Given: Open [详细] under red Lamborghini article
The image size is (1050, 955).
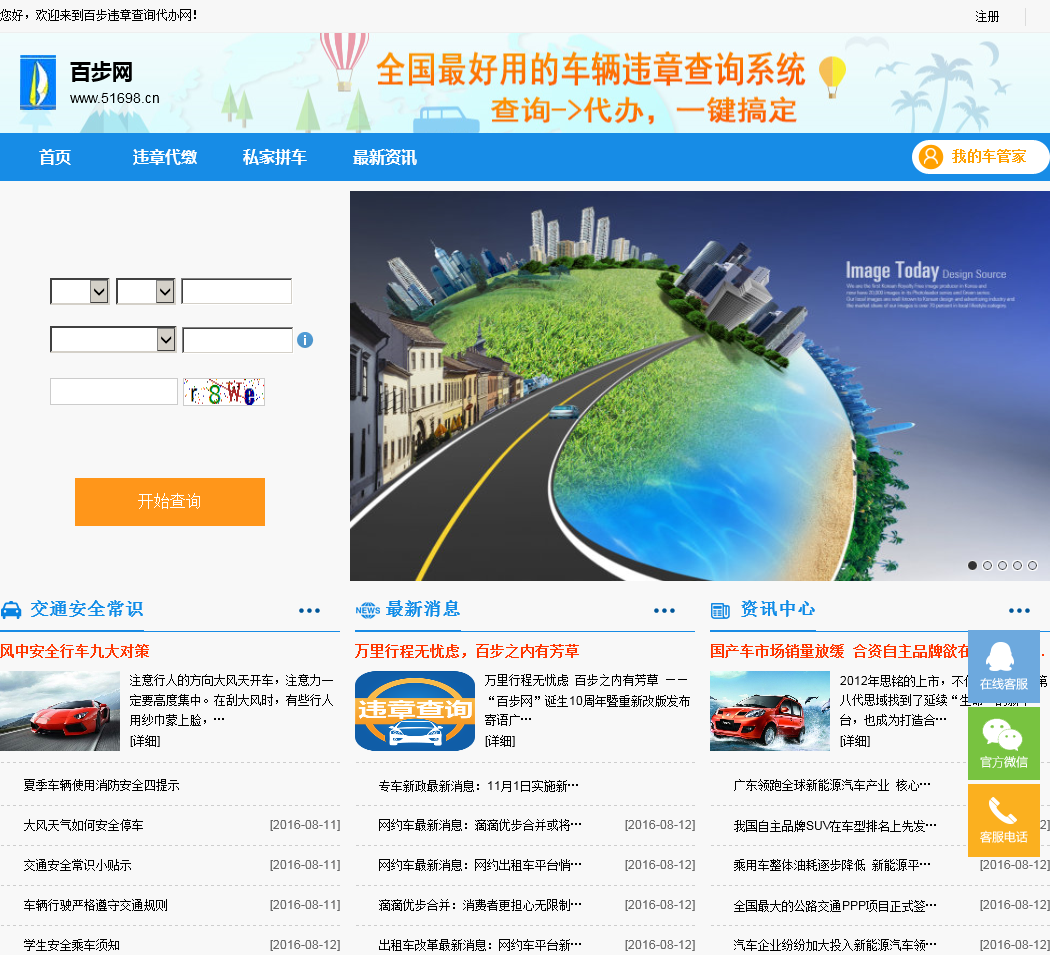Looking at the screenshot, I should pos(145,741).
